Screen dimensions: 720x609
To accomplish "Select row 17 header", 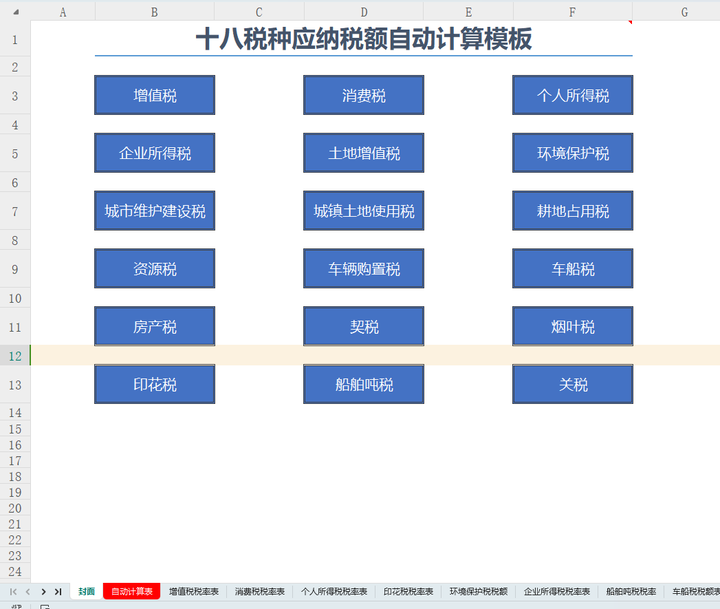I will pyautogui.click(x=15, y=460).
